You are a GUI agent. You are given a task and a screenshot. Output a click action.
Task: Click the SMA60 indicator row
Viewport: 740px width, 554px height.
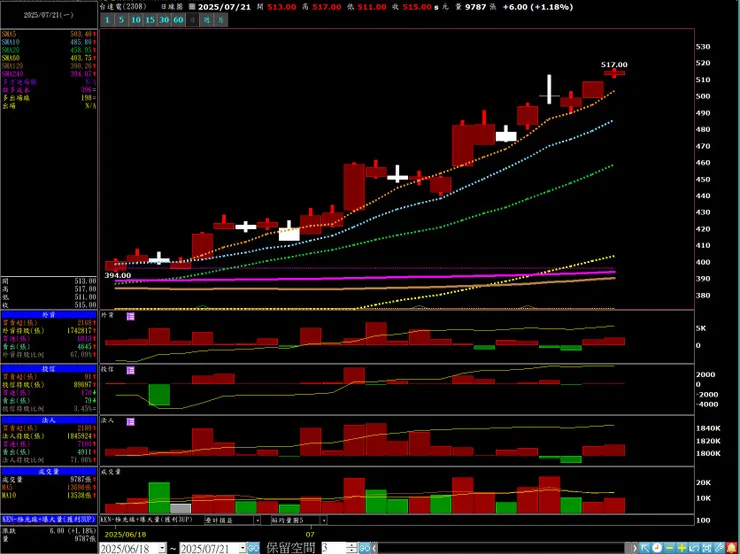49,58
